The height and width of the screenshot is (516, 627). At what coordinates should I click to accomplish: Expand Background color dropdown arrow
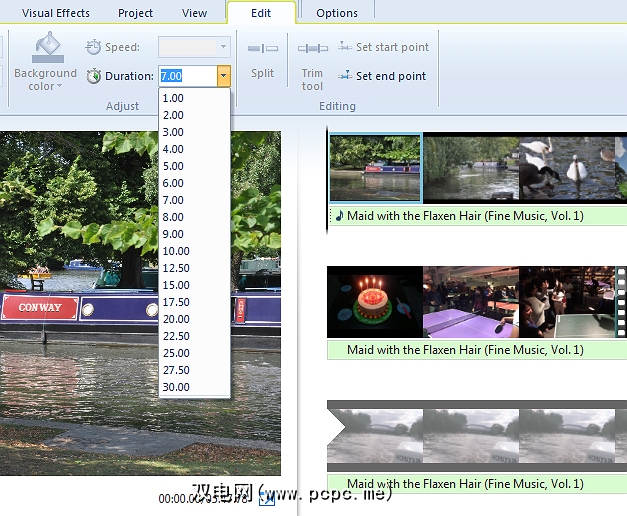(60, 86)
